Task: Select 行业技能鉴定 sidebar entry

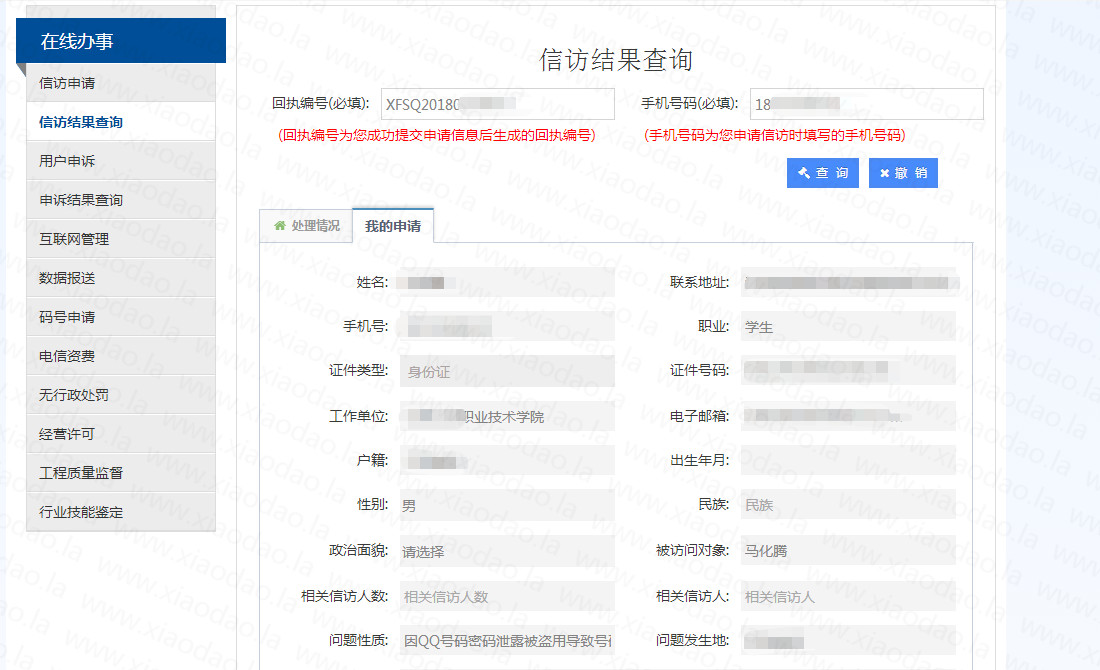Action: click(121, 511)
